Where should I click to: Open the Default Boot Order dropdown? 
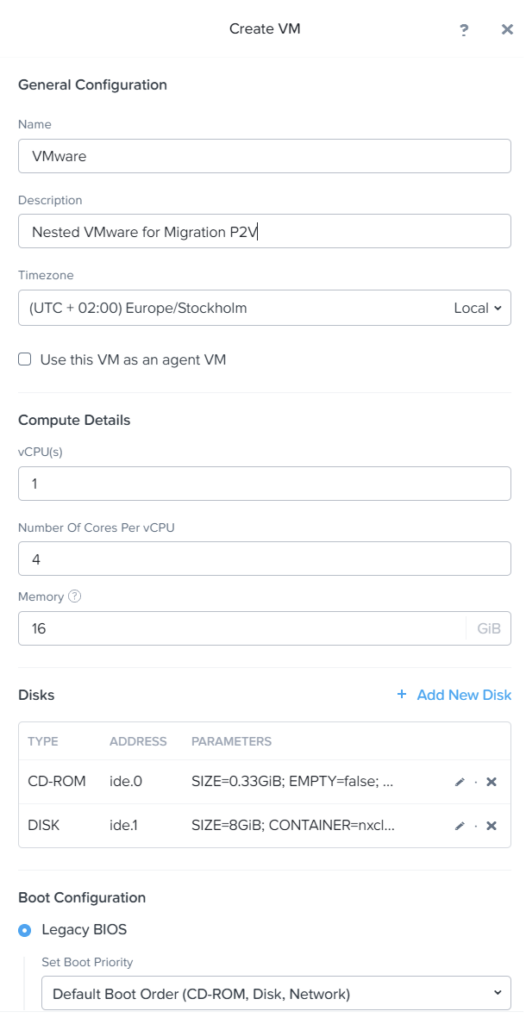click(x=276, y=994)
